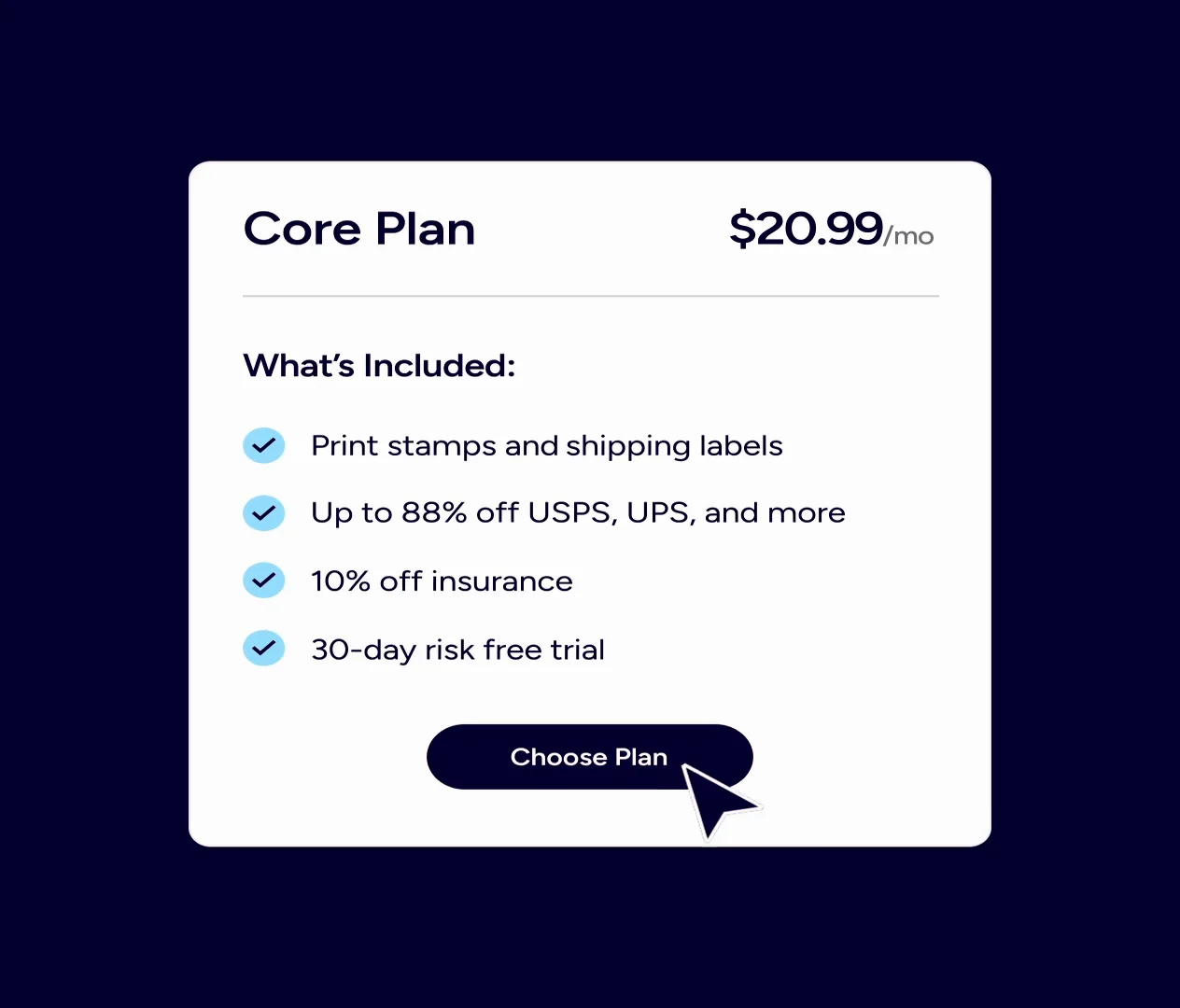Click the 88% figure in the discount line
1180x1008 pixels.
pos(434,512)
